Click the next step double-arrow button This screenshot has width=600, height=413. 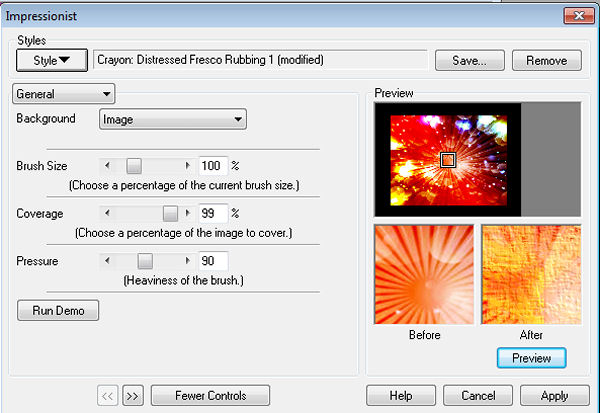click(132, 395)
